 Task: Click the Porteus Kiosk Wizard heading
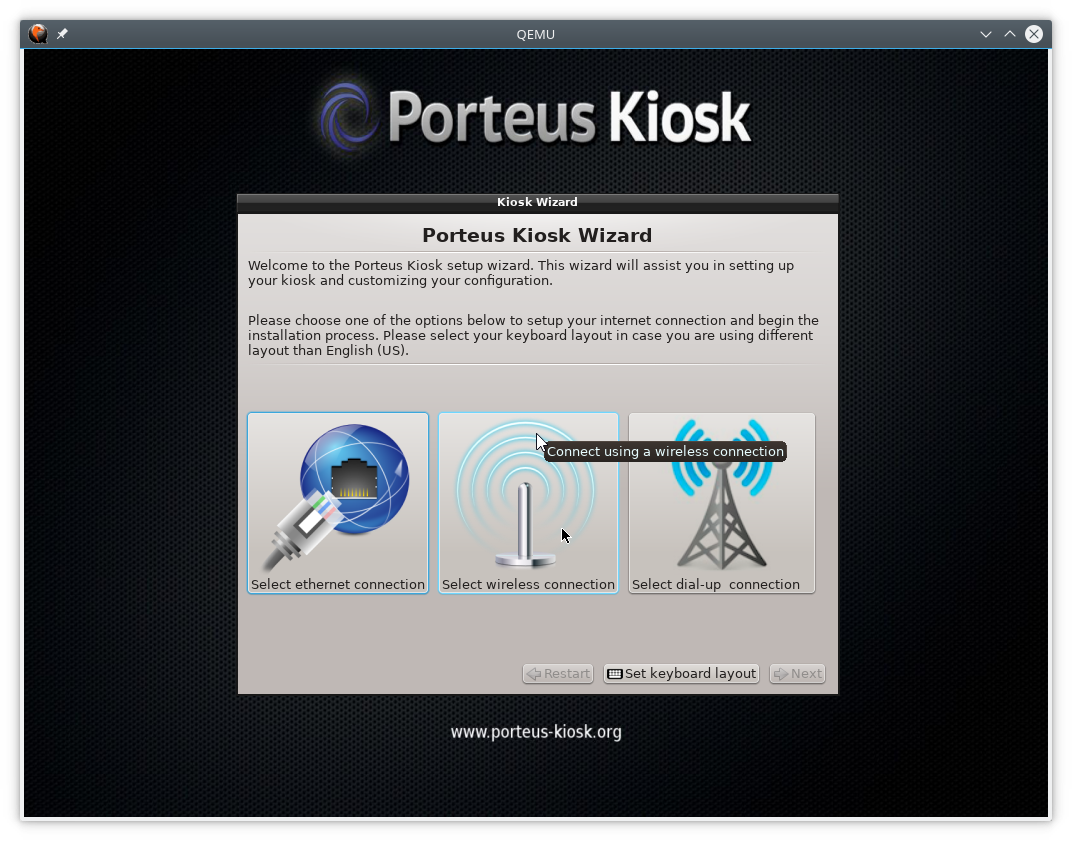(537, 235)
